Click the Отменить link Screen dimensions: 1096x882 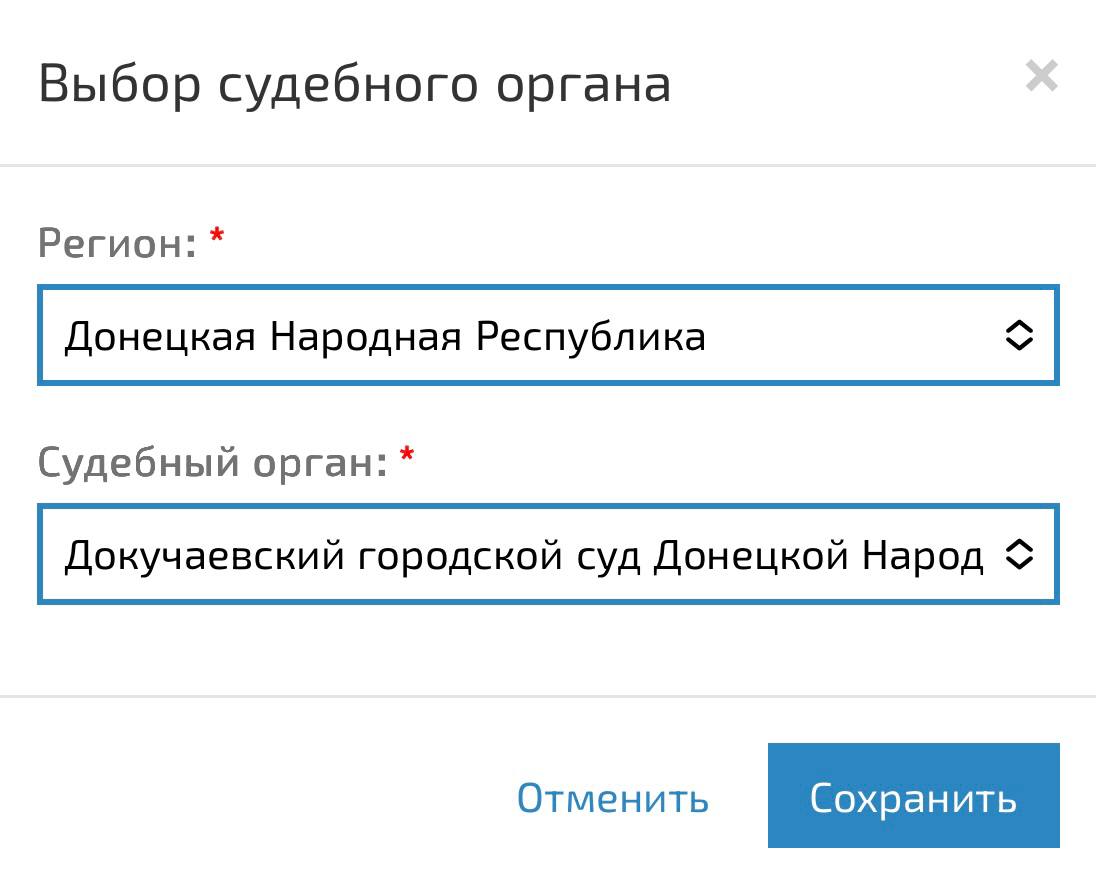[x=612, y=797]
